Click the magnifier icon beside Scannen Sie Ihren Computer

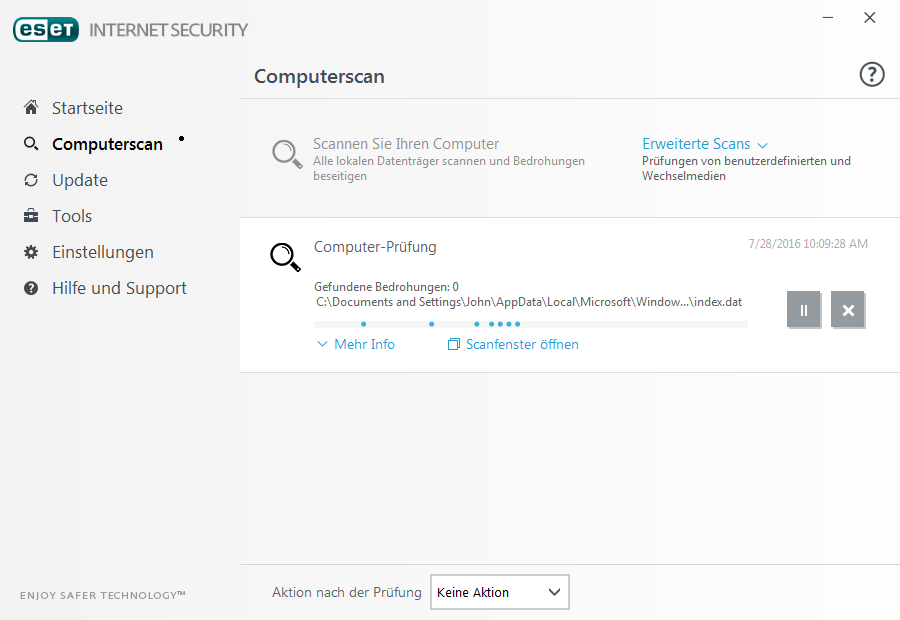[287, 154]
